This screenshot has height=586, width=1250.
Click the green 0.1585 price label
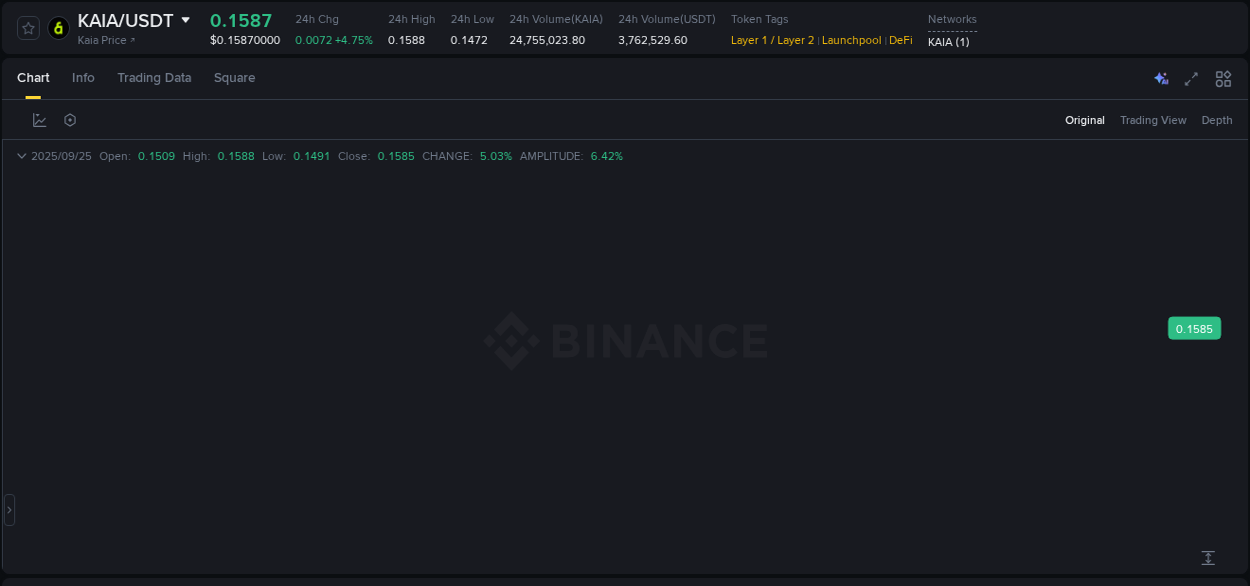[x=1194, y=328]
